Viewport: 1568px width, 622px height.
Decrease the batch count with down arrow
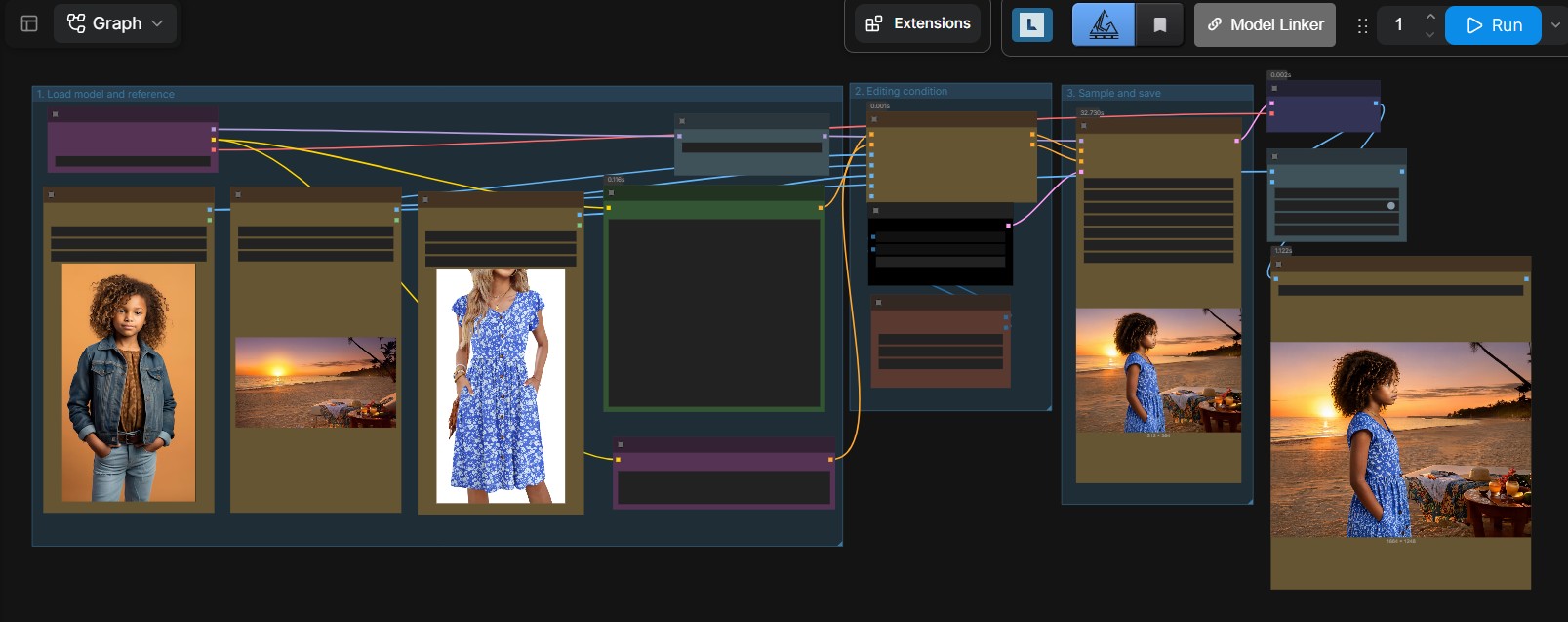[x=1429, y=34]
